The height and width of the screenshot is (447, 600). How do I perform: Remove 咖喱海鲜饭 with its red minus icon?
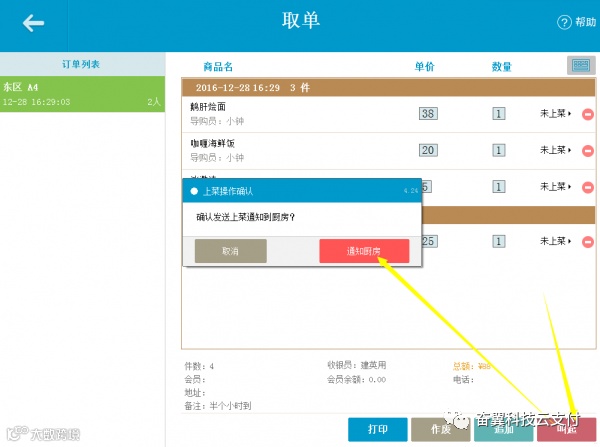[x=588, y=151]
